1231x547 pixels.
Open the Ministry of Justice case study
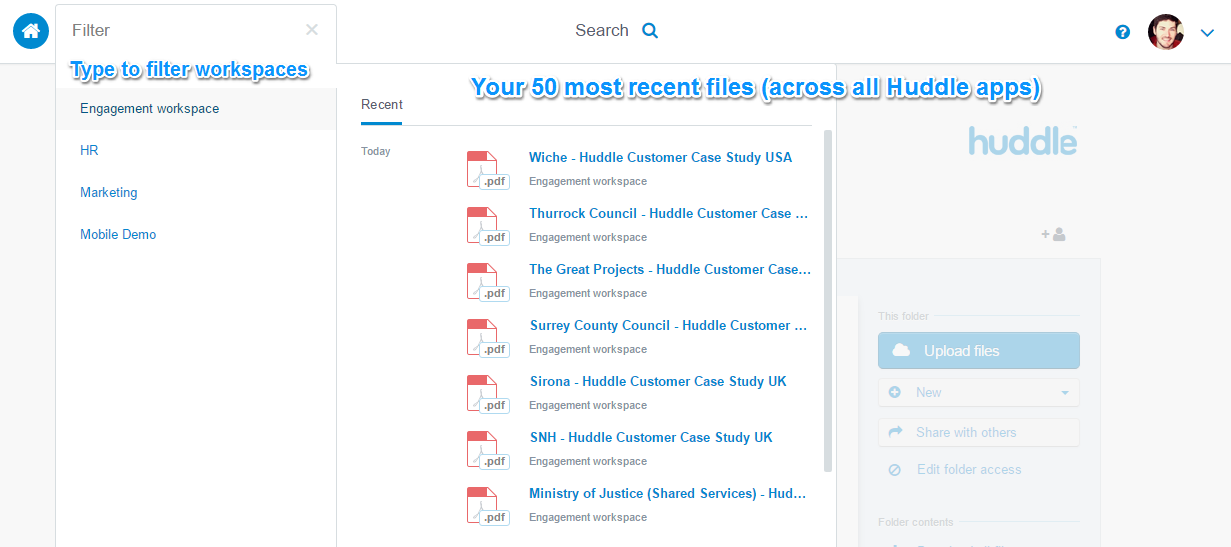(668, 493)
